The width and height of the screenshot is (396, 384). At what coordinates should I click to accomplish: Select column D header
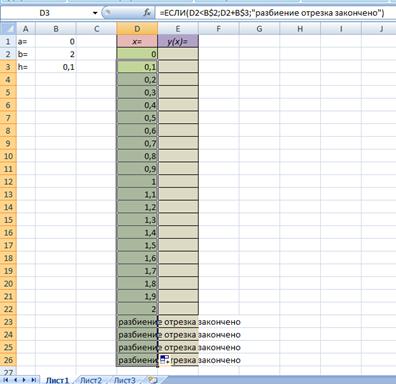pyautogui.click(x=137, y=29)
